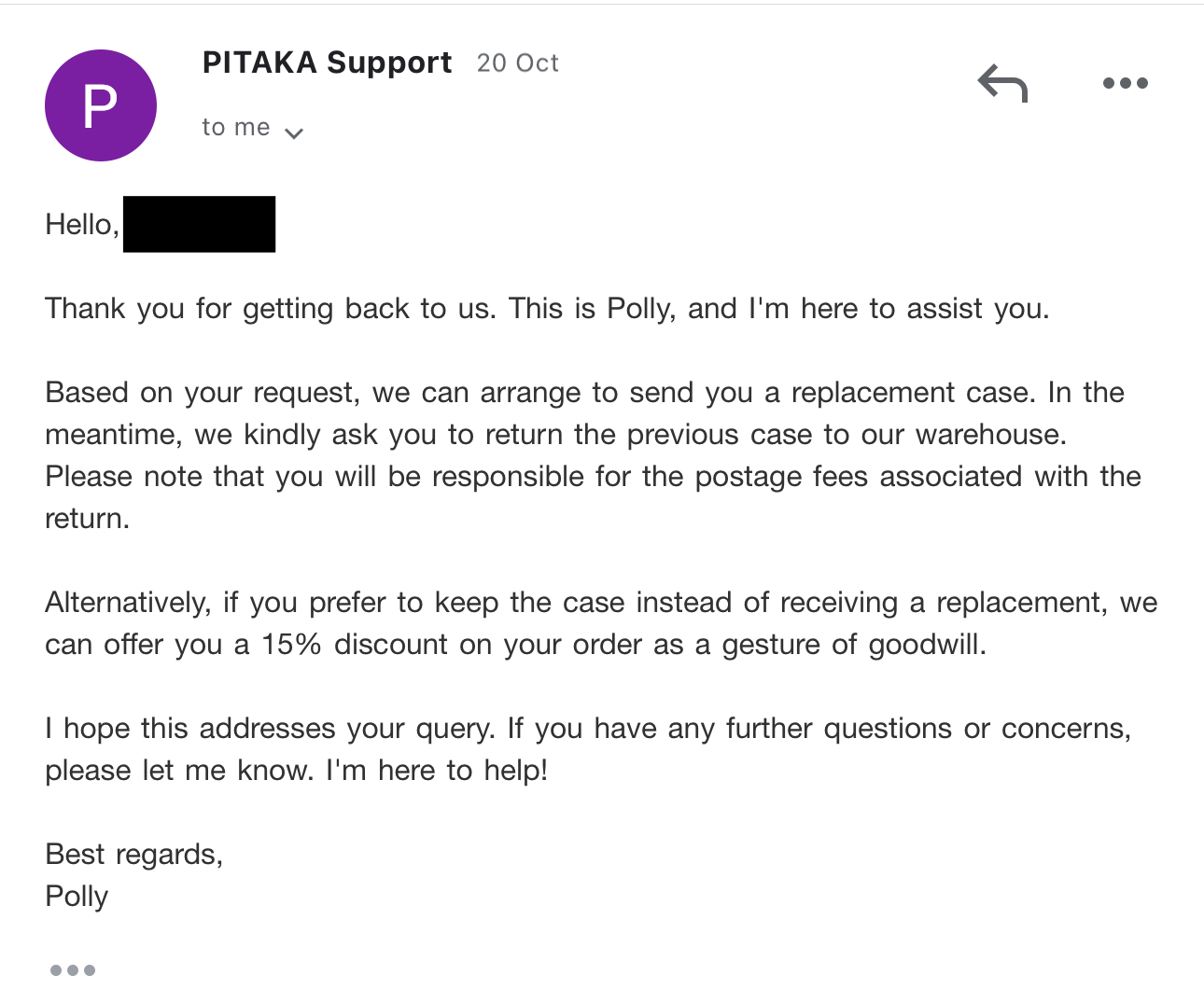The height and width of the screenshot is (1003, 1204).
Task: Click the line starting "Based on your request"
Action: [x=584, y=393]
